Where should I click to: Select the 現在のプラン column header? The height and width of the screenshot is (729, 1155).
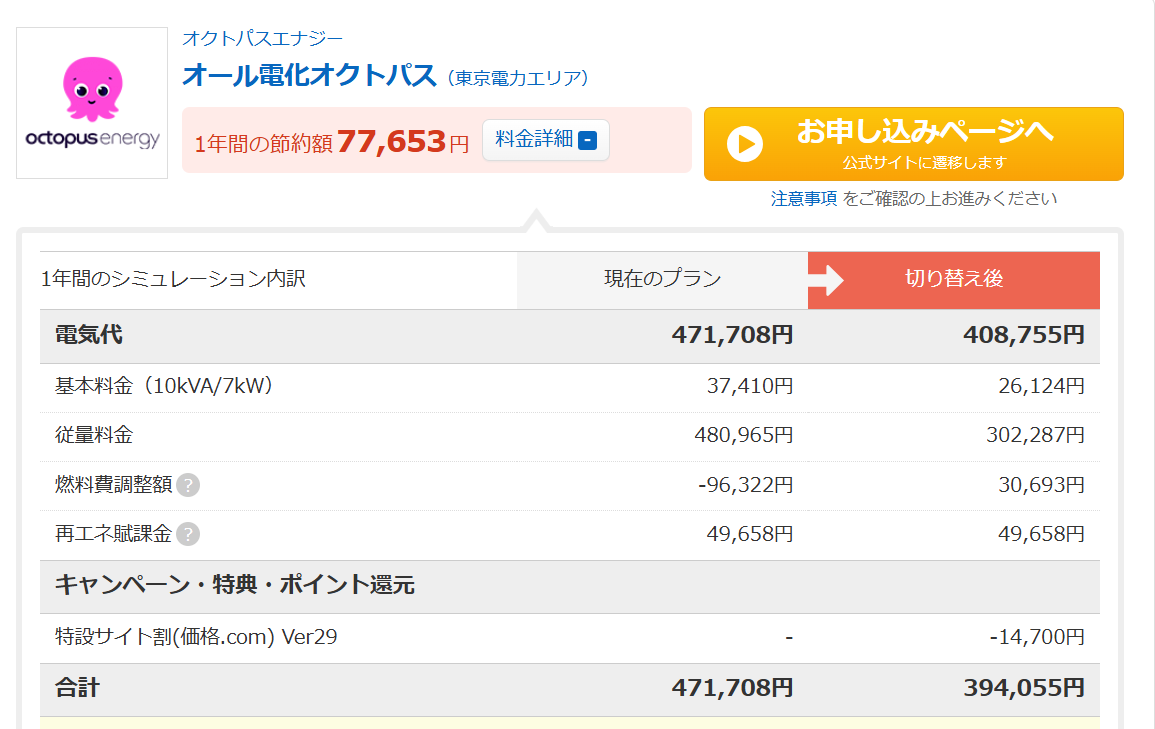pos(661,280)
